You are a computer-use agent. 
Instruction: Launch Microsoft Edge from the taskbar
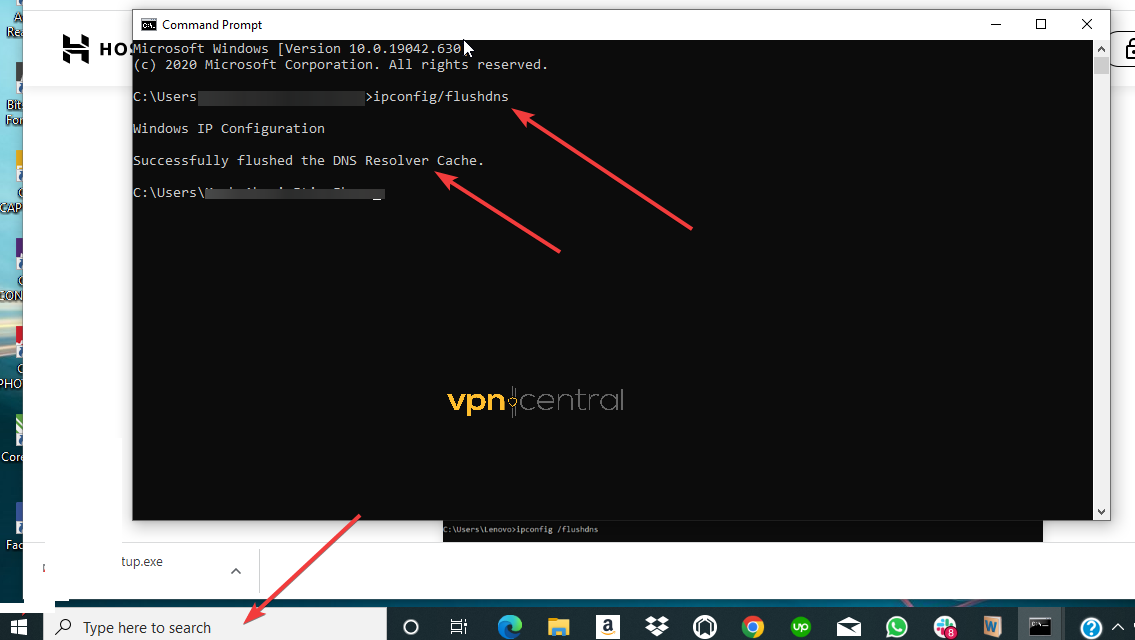pos(510,627)
